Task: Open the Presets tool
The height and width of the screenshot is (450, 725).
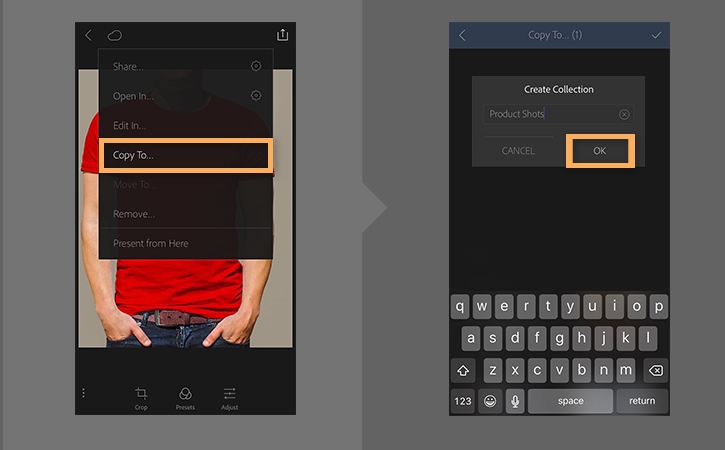Action: (185, 399)
